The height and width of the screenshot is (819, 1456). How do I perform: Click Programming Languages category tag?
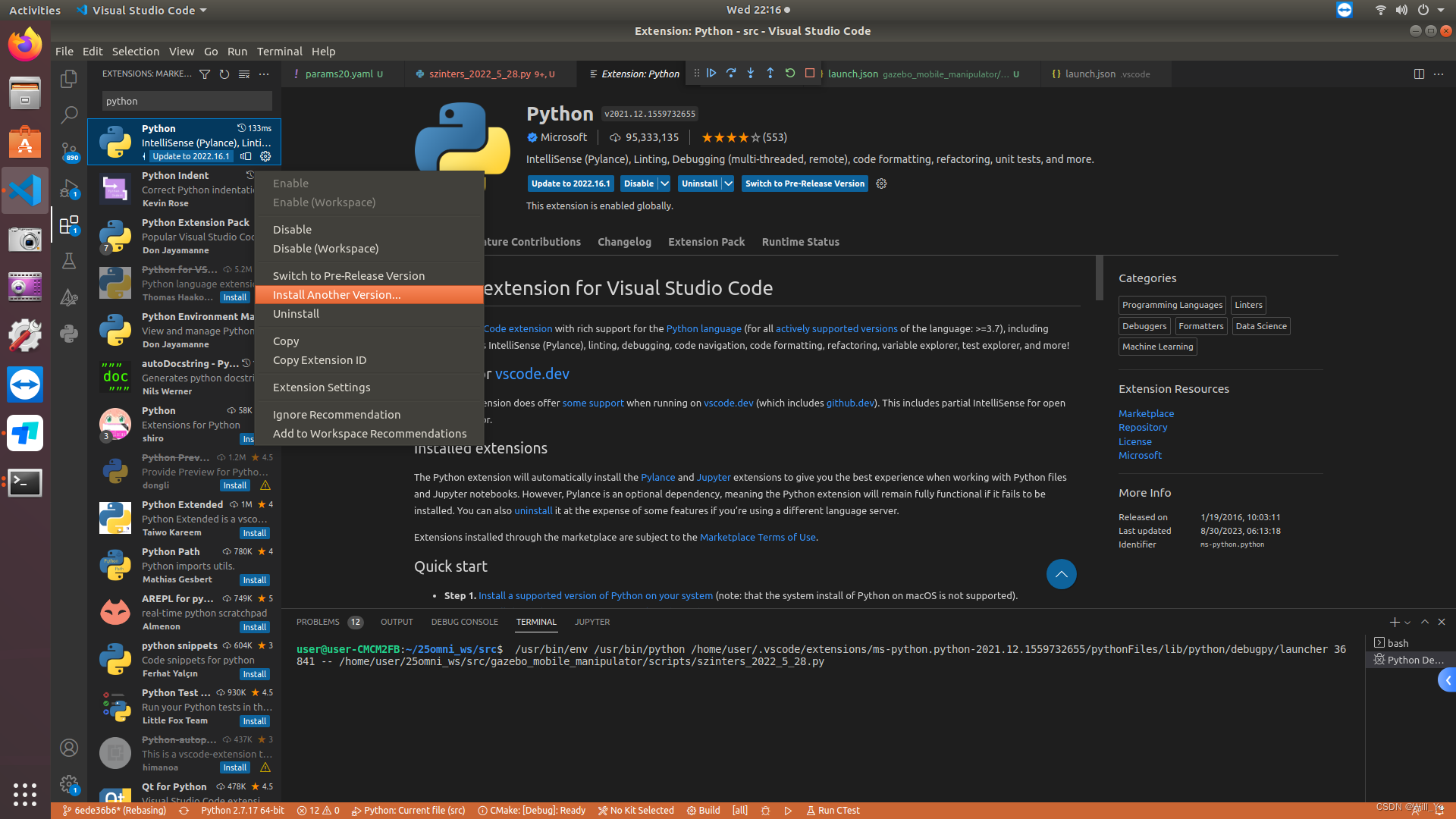coord(1172,305)
